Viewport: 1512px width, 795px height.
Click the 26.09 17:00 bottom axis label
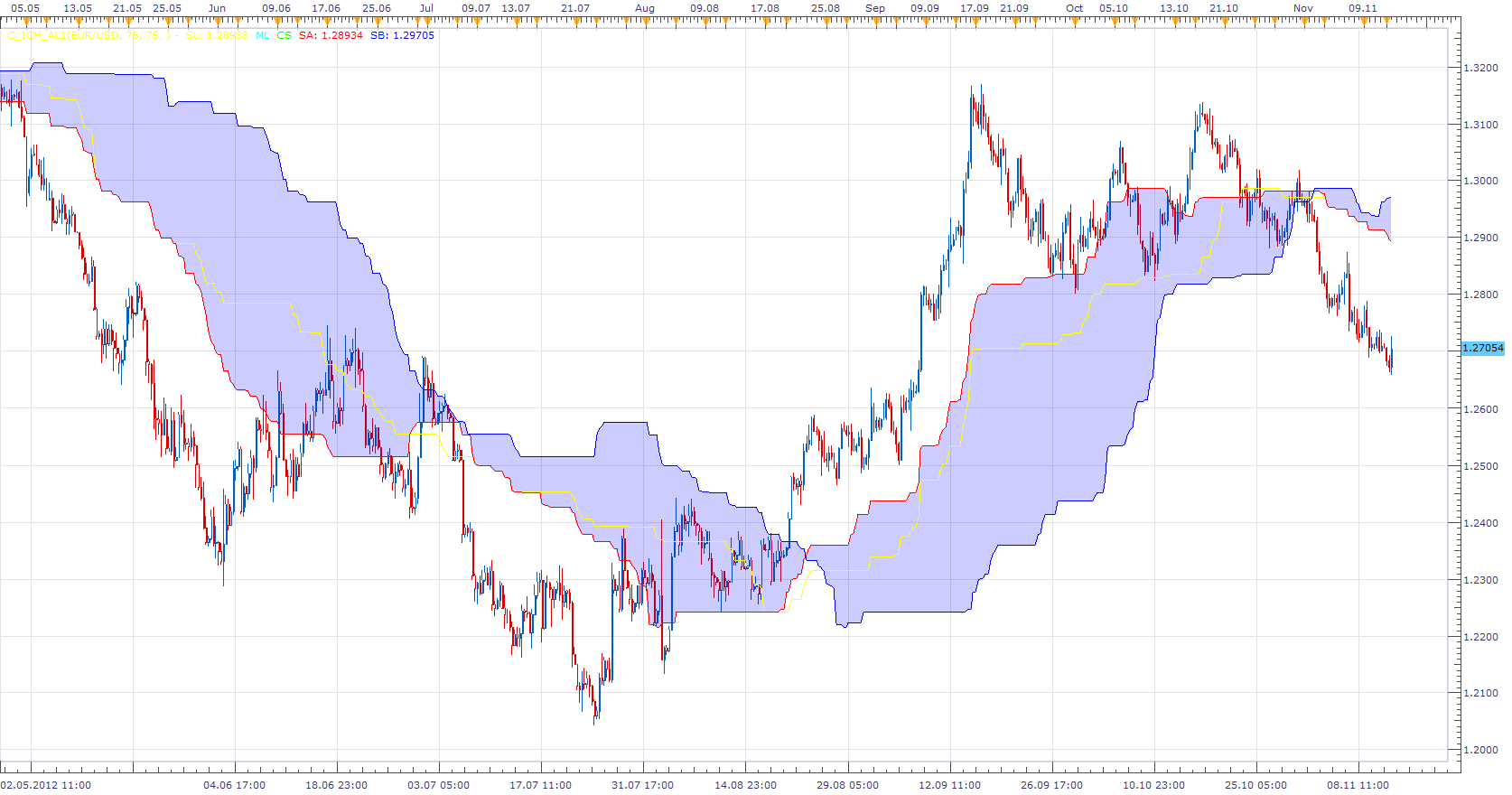point(1052,785)
